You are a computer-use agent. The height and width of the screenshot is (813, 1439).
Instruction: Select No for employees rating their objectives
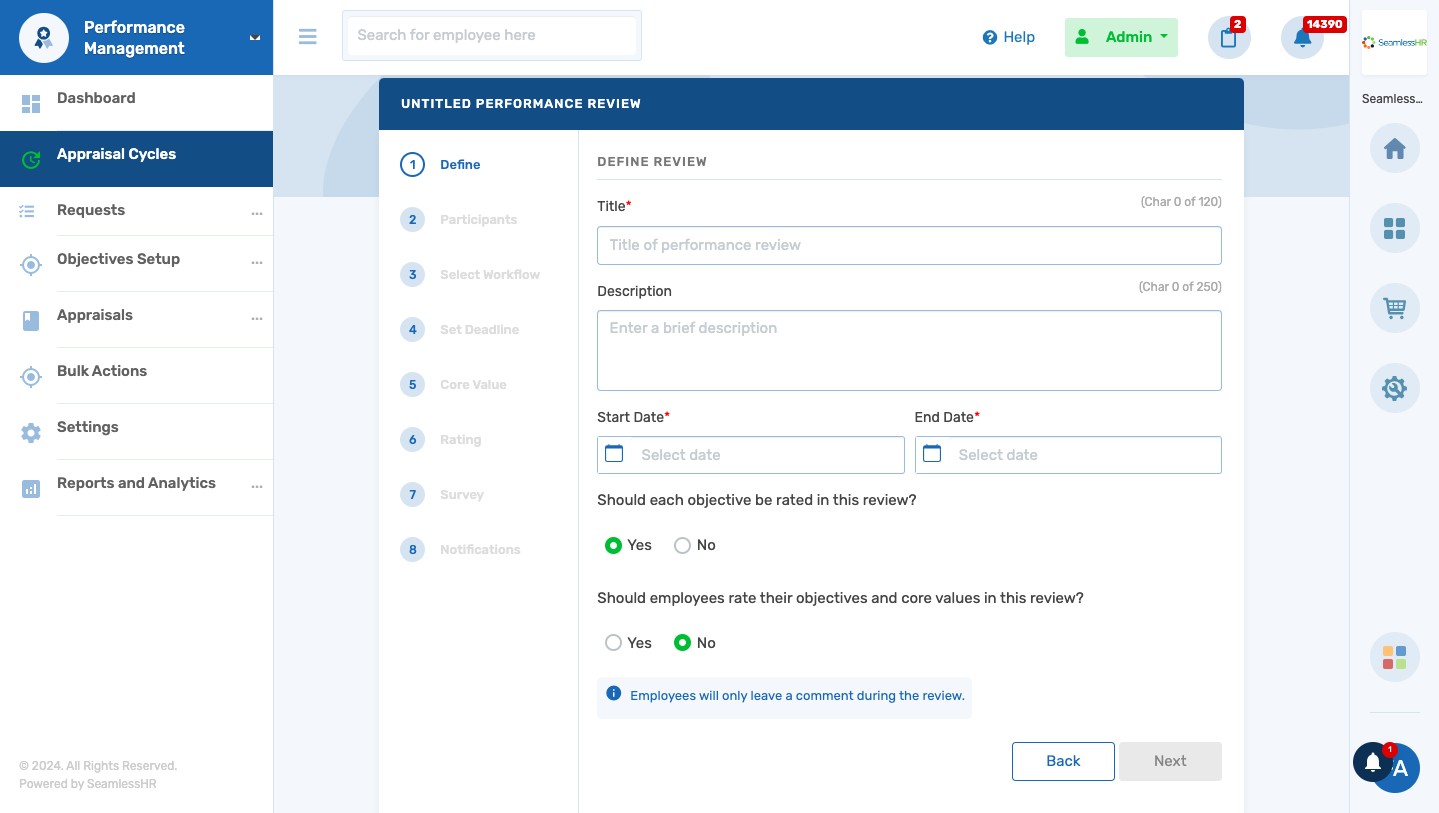[x=682, y=643]
